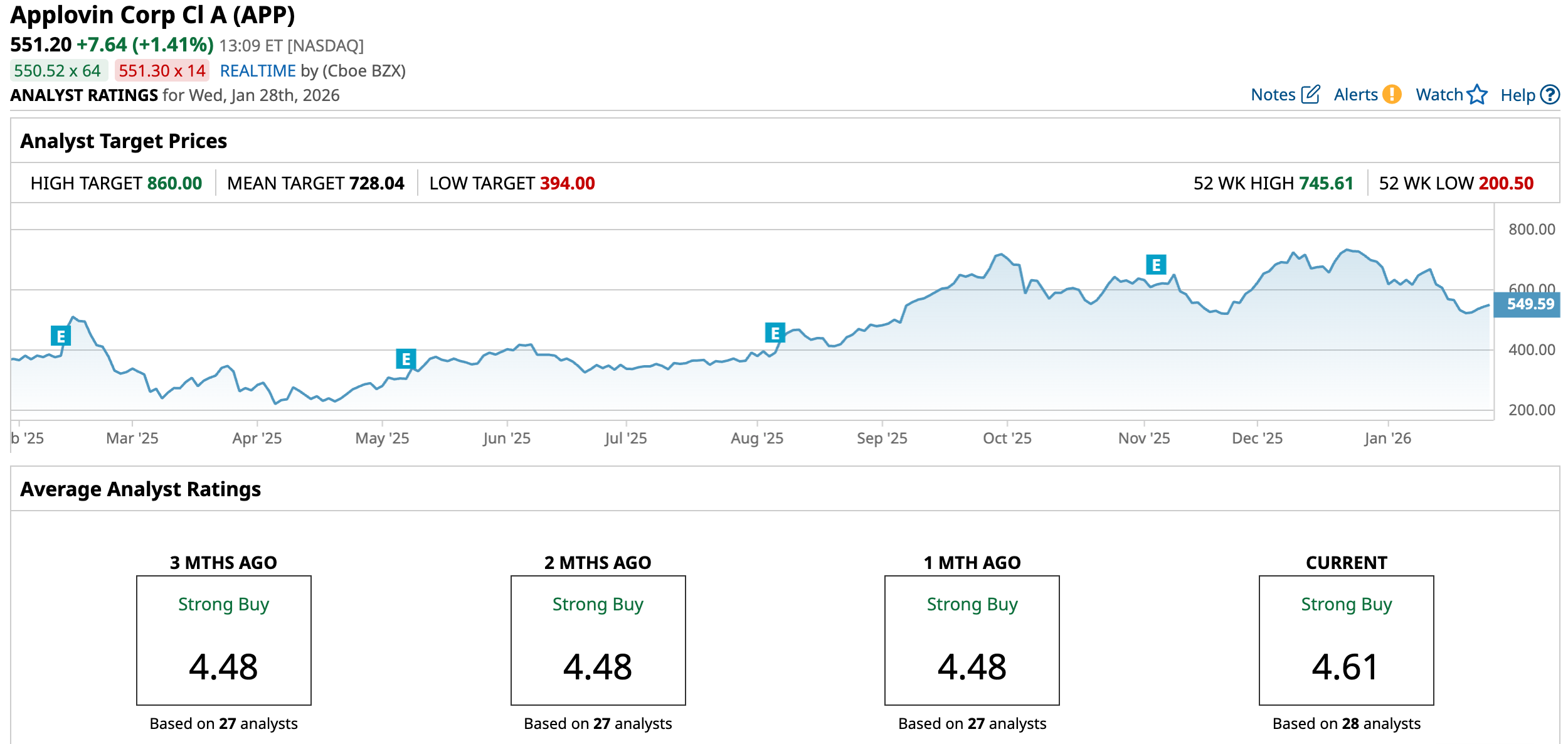Click the 1 Mth Ago rating box

click(x=972, y=640)
